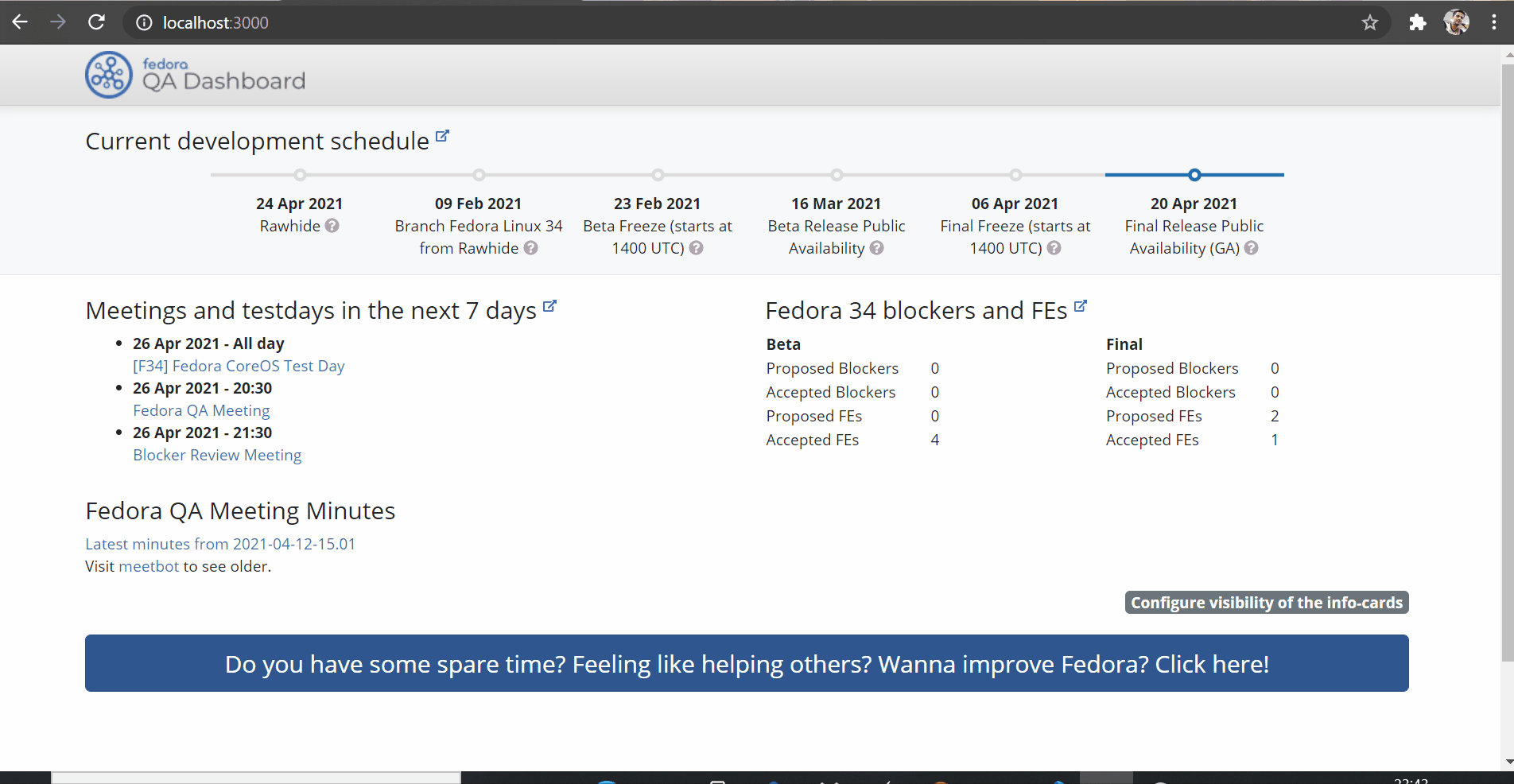Screen dimensions: 1514x784
Task: Click help icon for Final Release Public Availability
Action: point(1252,248)
